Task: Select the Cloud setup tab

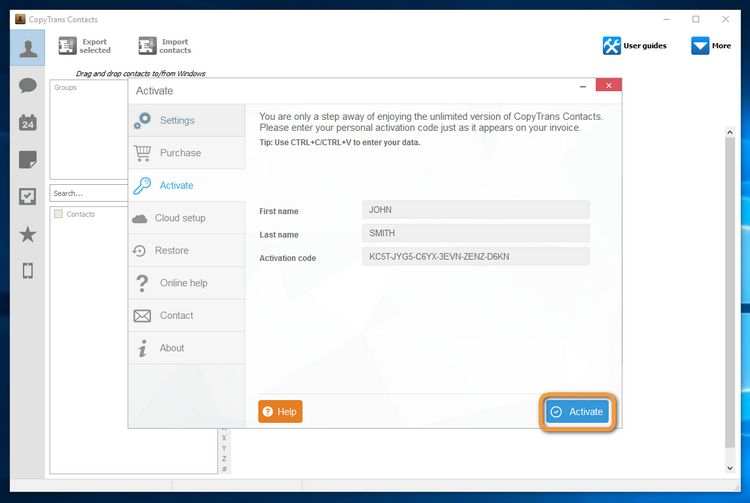Action: [x=187, y=218]
